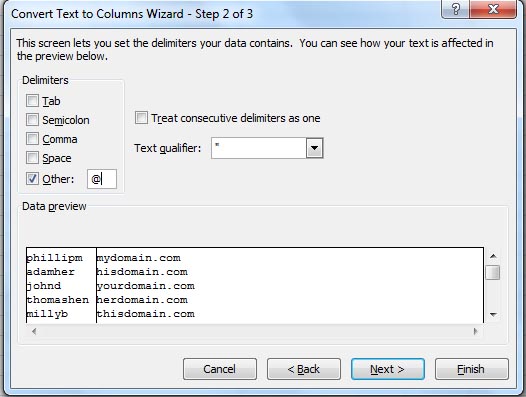Click the Help question mark icon
Screen dimensions: 526x397
[456, 9]
